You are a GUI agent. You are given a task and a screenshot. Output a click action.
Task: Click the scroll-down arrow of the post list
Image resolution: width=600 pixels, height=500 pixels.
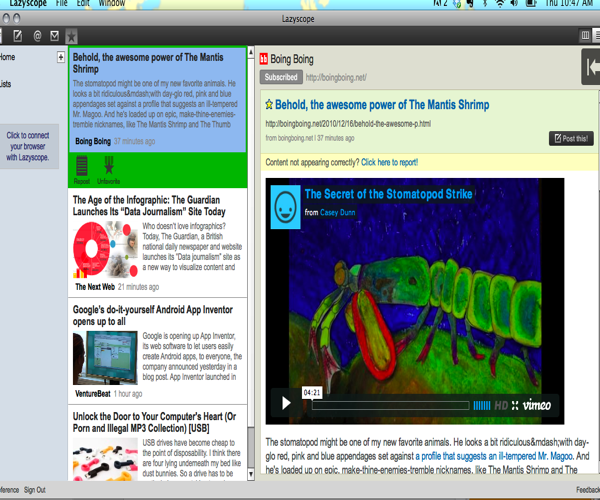(x=251, y=475)
